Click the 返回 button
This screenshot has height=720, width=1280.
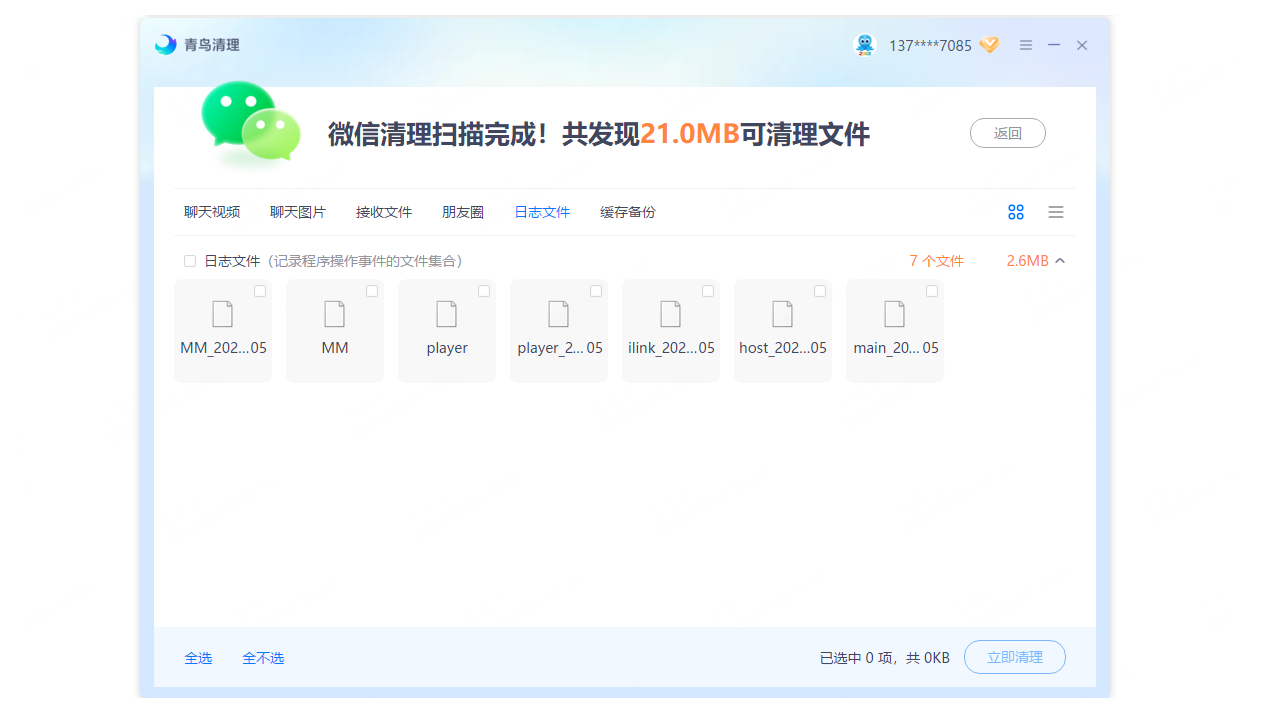click(x=1007, y=133)
